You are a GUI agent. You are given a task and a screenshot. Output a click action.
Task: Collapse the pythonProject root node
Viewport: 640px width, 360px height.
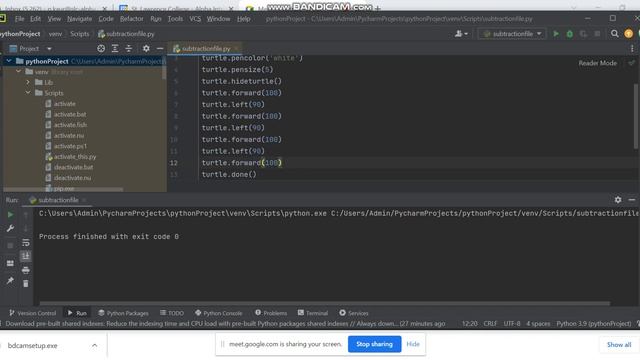[x=9, y=61]
